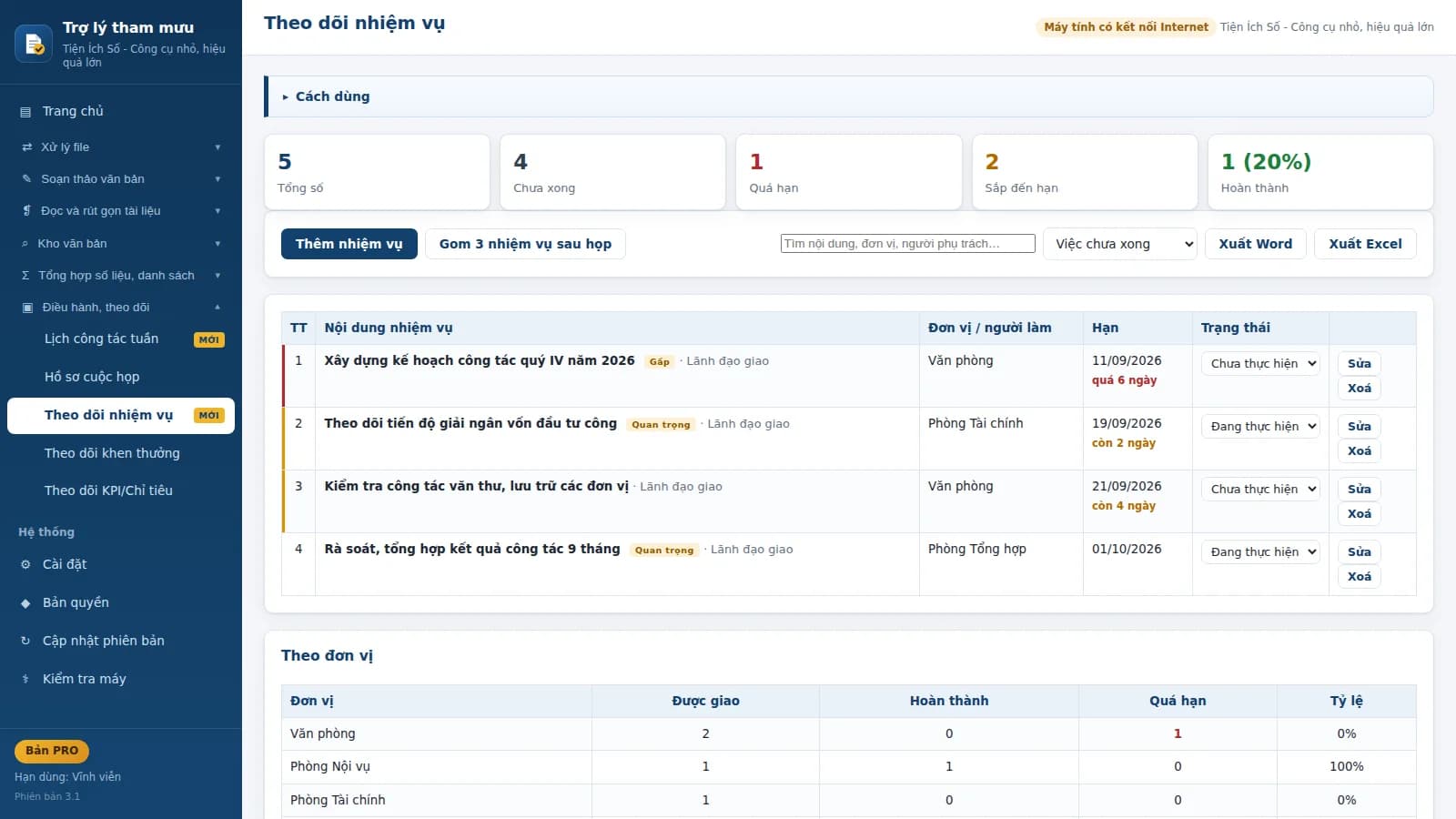Open the Việc chưa xong filter dropdown
The width and height of the screenshot is (1456, 819).
pyautogui.click(x=1120, y=244)
